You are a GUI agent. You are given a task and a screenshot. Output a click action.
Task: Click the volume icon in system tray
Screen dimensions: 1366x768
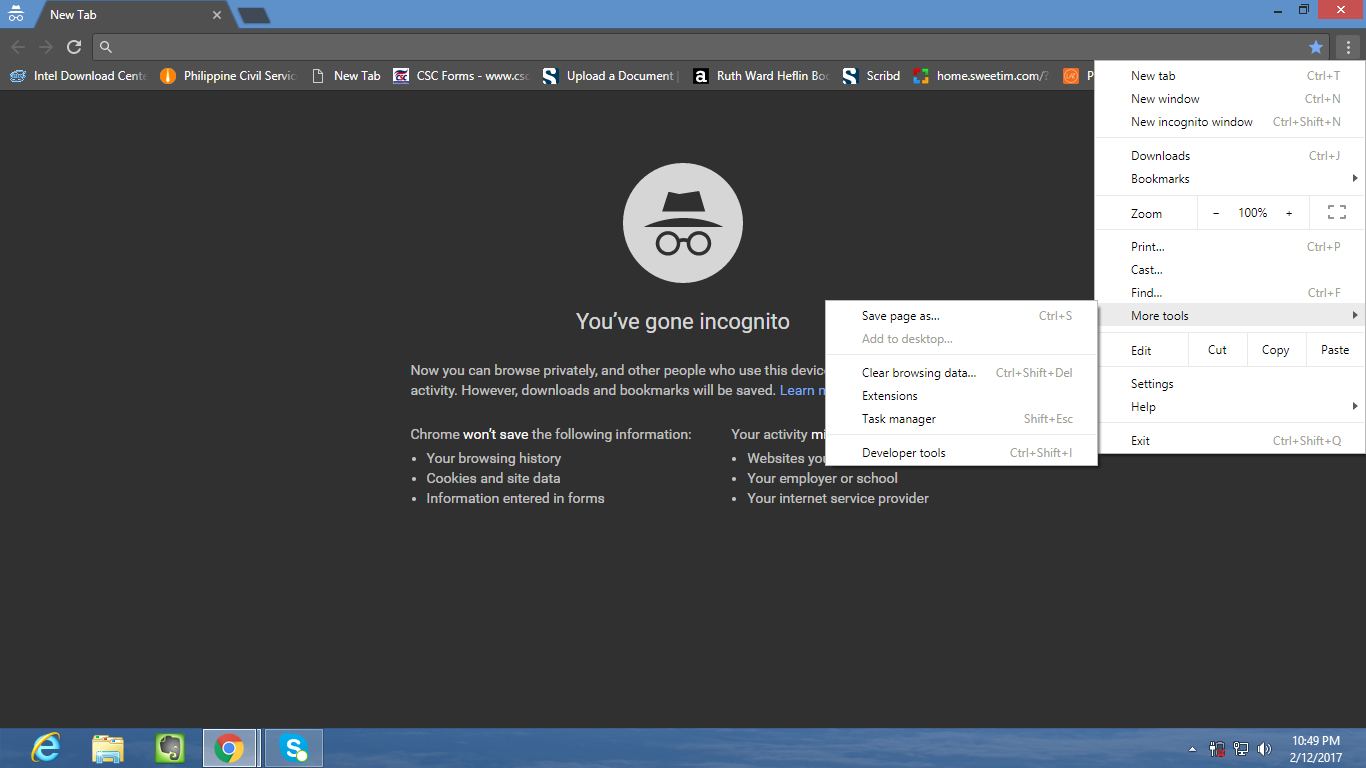click(x=1264, y=748)
